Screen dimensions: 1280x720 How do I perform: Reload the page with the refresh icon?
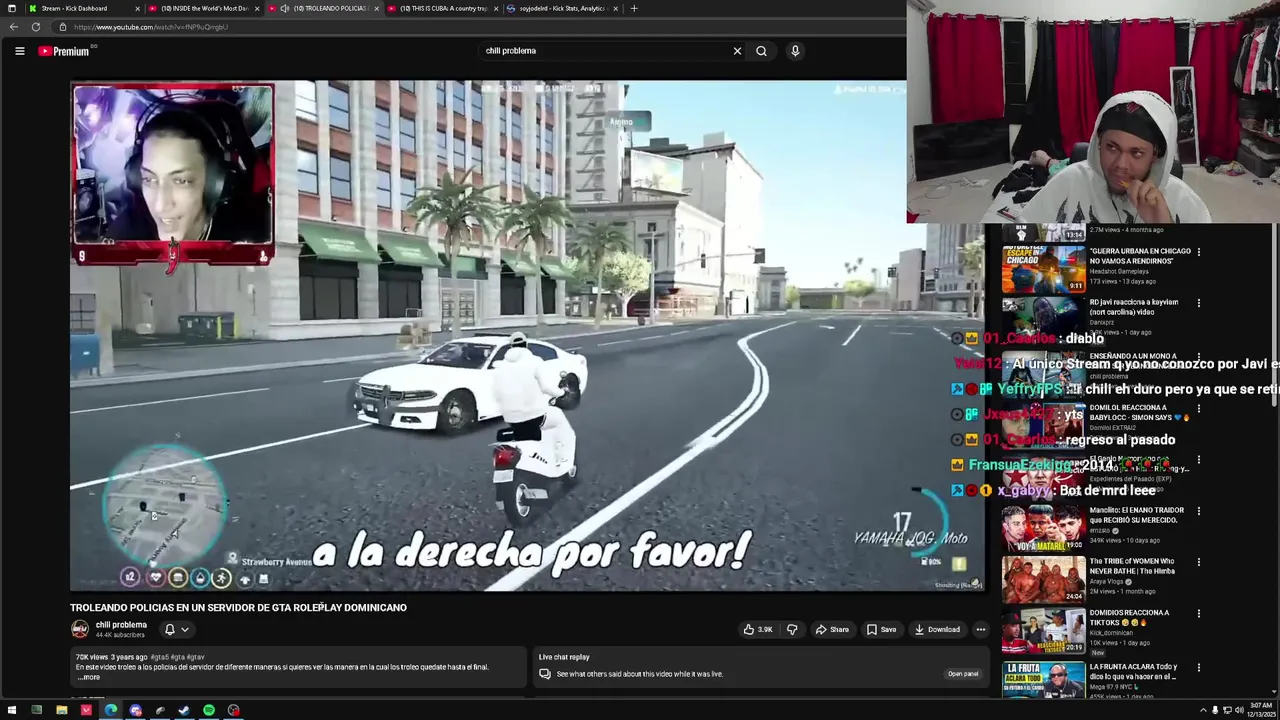[x=36, y=27]
